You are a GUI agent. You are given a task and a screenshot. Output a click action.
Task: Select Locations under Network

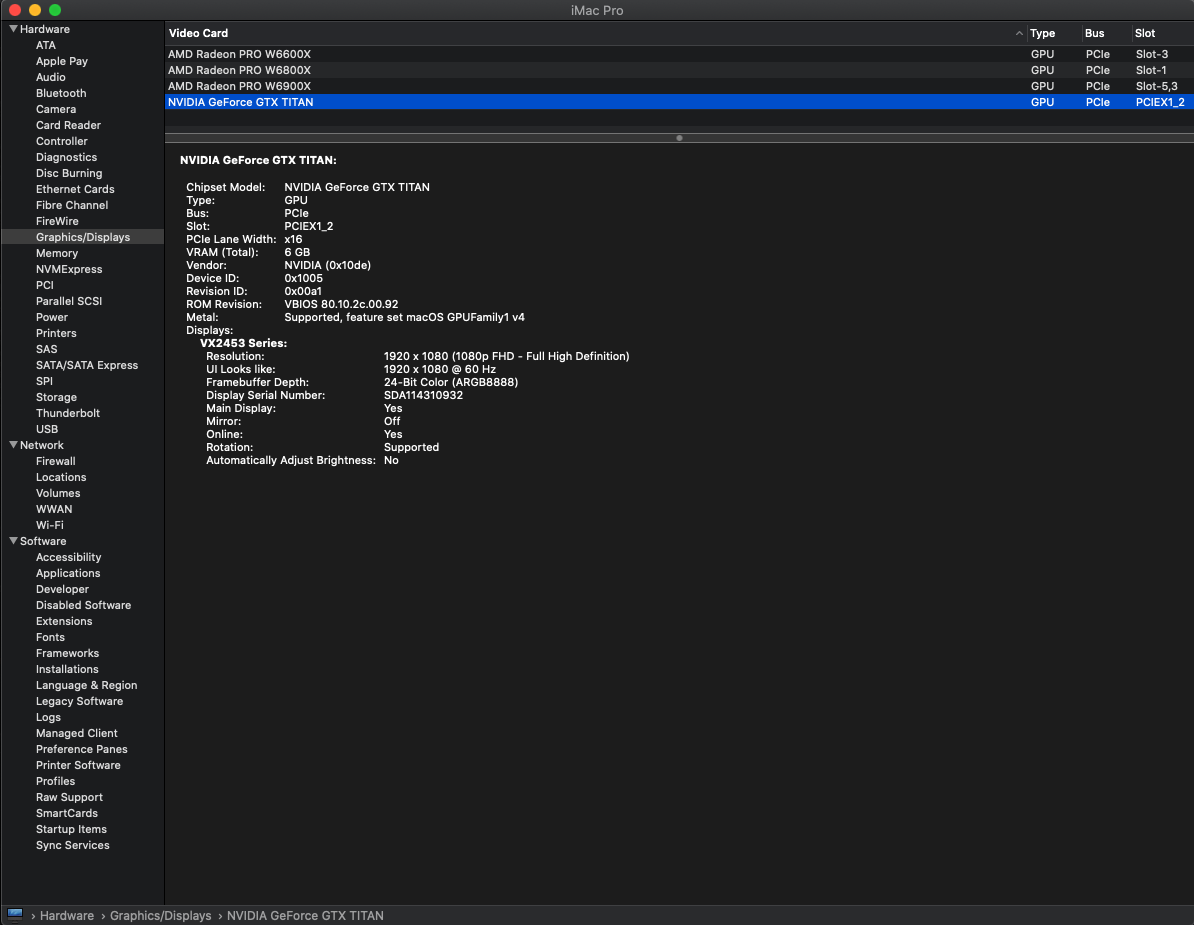point(61,477)
